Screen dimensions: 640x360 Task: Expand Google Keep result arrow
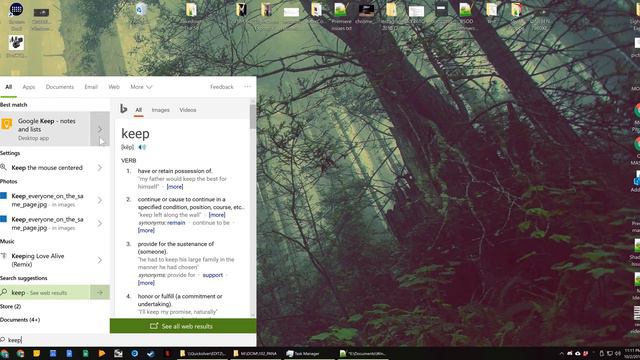pos(100,129)
